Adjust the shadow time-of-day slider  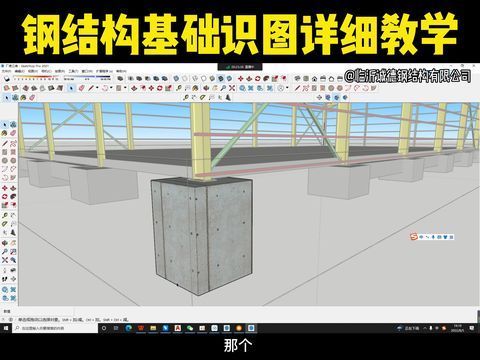87,78
